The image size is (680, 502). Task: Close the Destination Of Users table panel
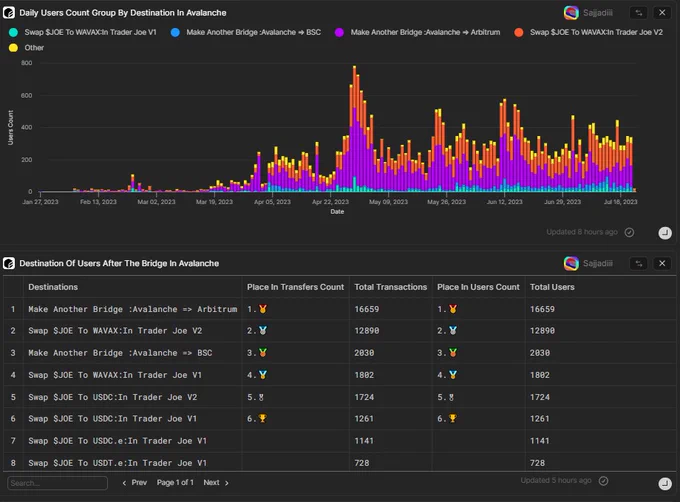662,263
